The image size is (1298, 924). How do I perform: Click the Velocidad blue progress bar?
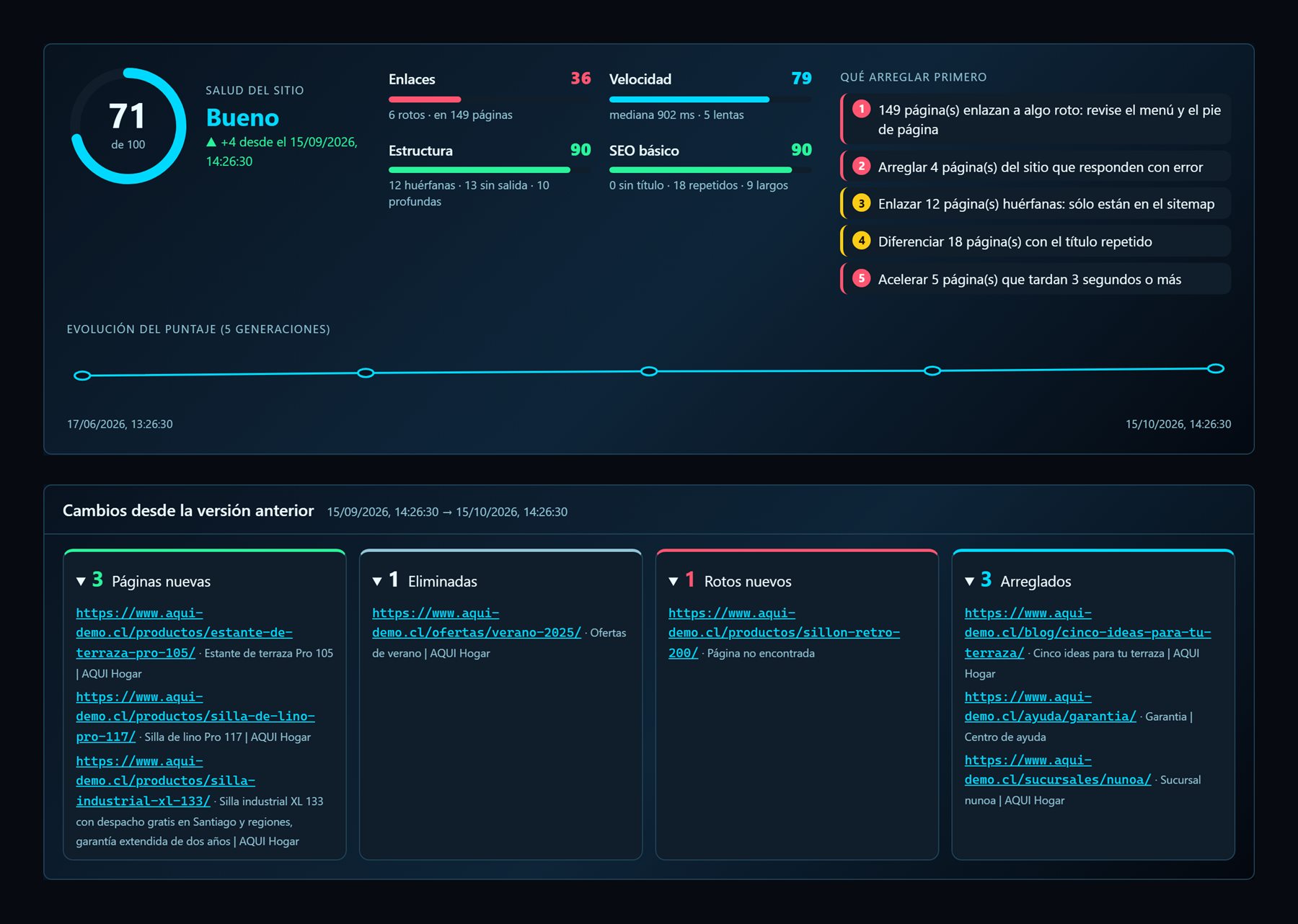(689, 99)
